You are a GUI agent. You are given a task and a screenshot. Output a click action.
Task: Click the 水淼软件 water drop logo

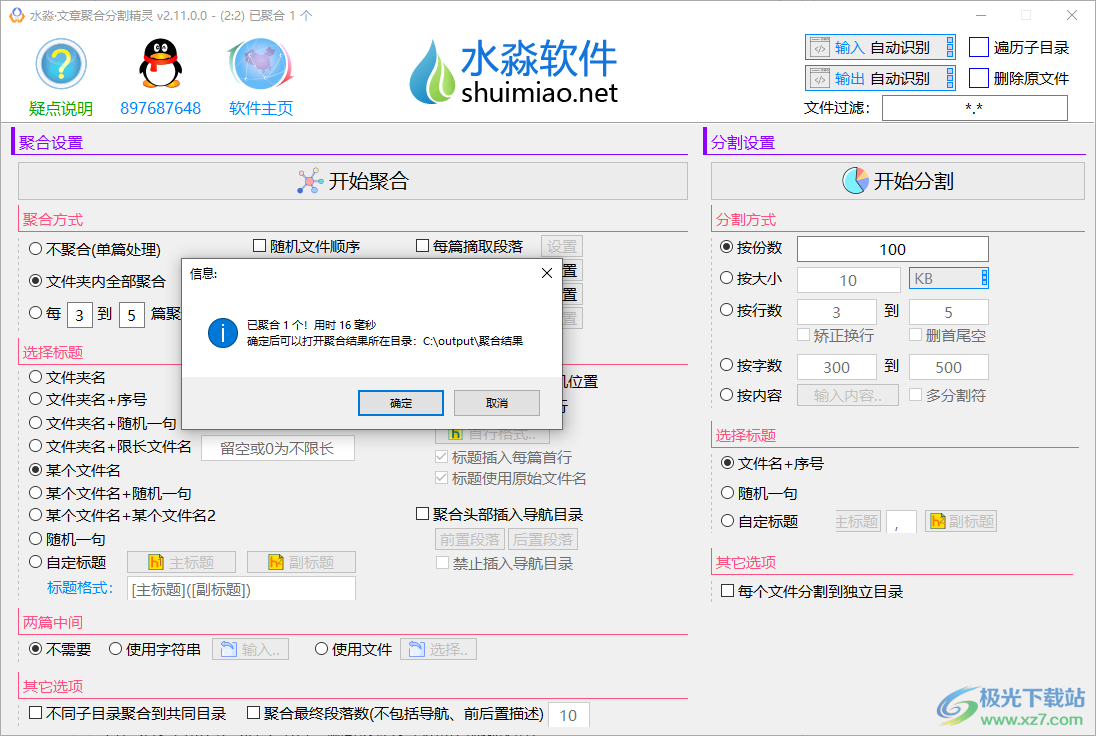431,73
